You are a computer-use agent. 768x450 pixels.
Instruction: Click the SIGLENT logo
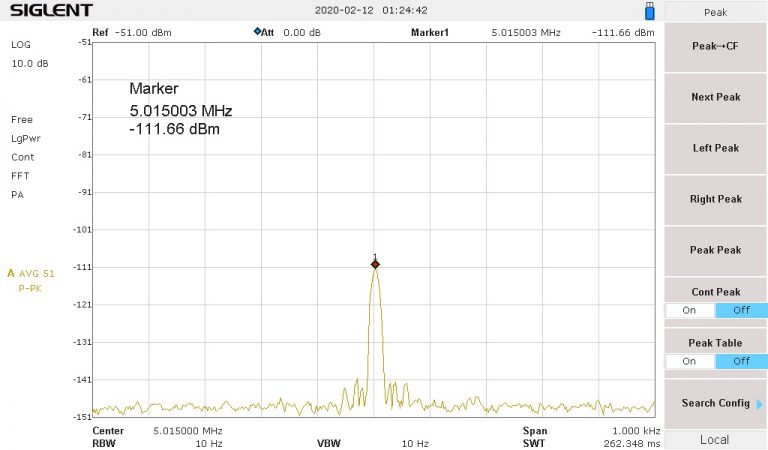coord(52,11)
